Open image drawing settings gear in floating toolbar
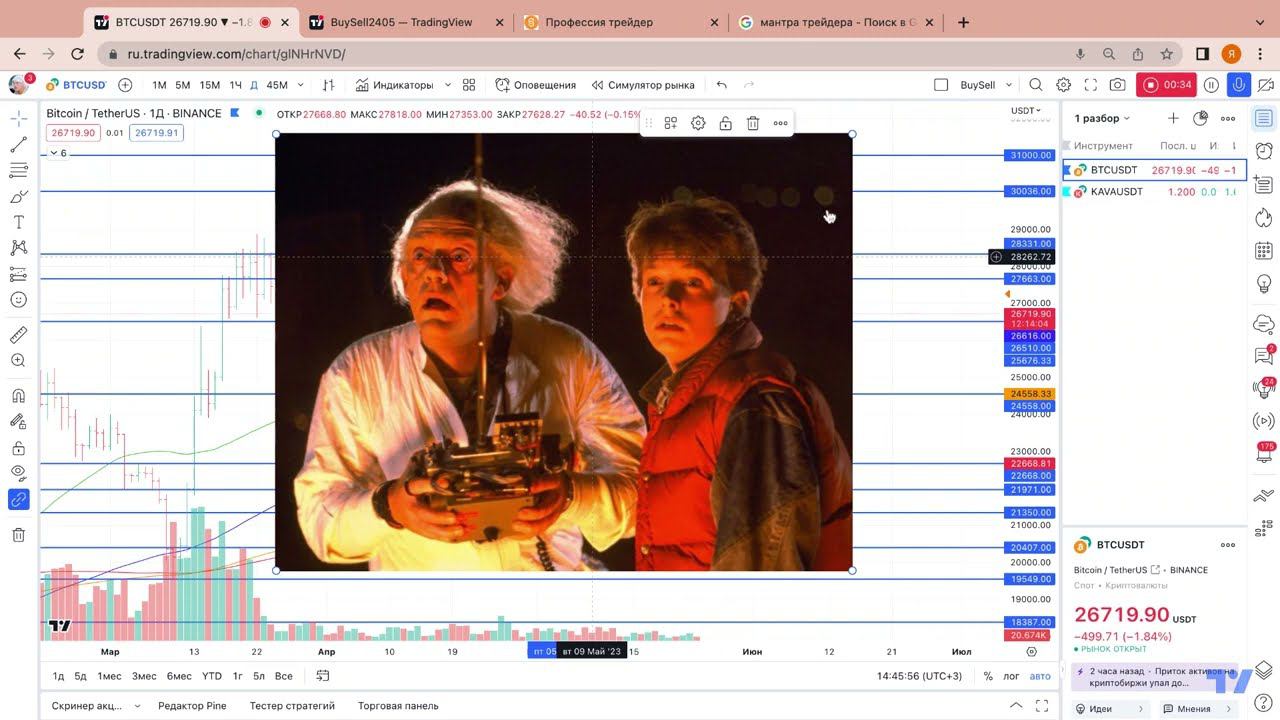Screen dimensions: 1280x720 [x=698, y=123]
